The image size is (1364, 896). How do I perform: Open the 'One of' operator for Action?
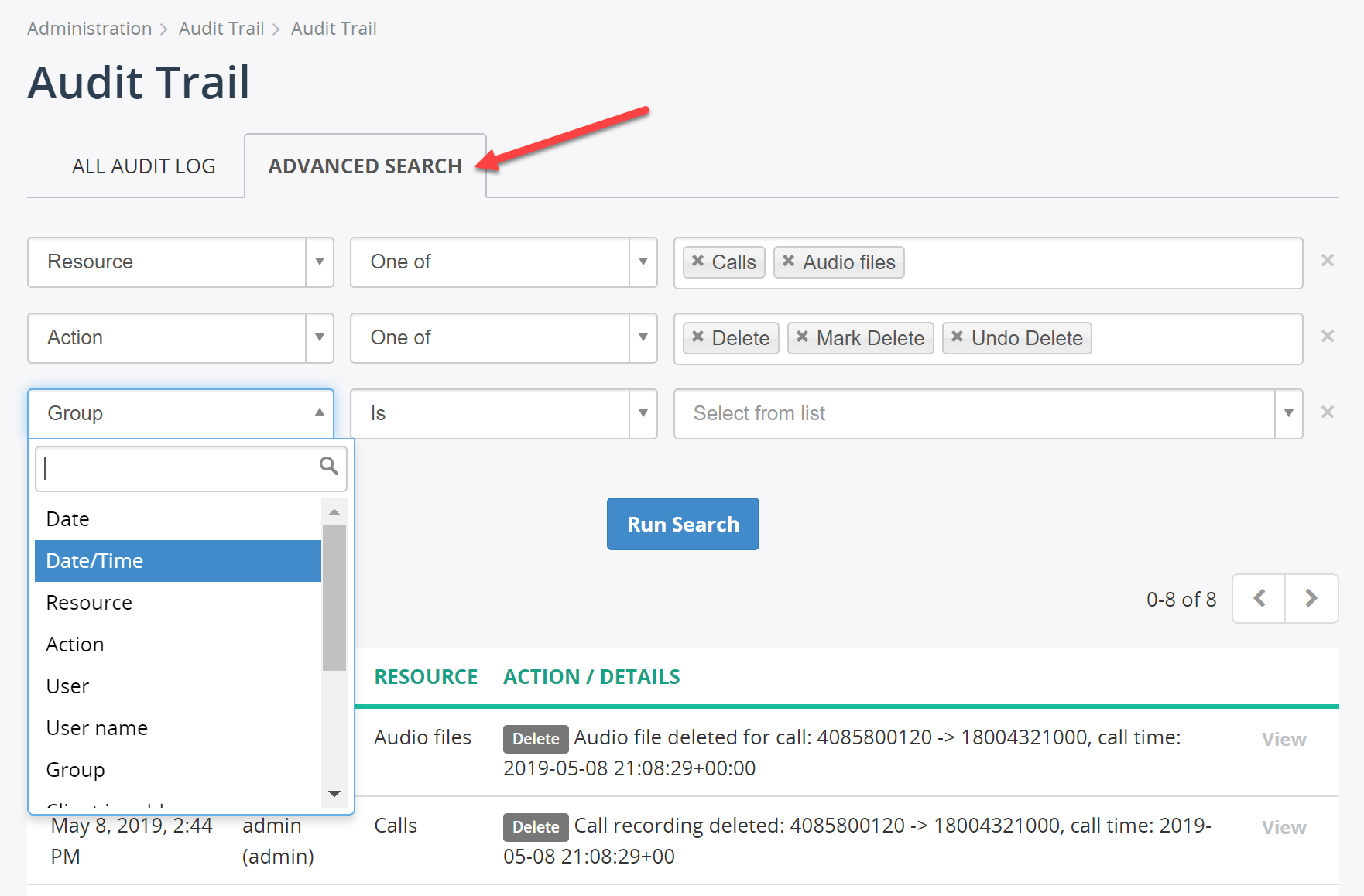pos(503,338)
